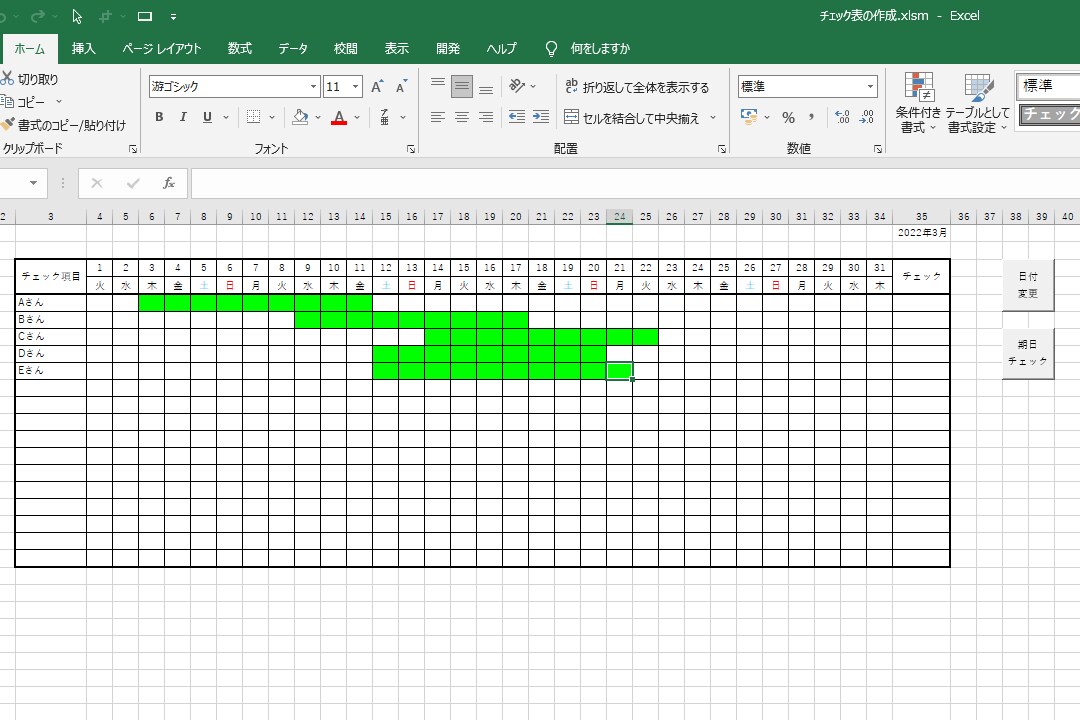Viewport: 1080px width, 720px height.
Task: Select the column 24 header
Action: [619, 216]
